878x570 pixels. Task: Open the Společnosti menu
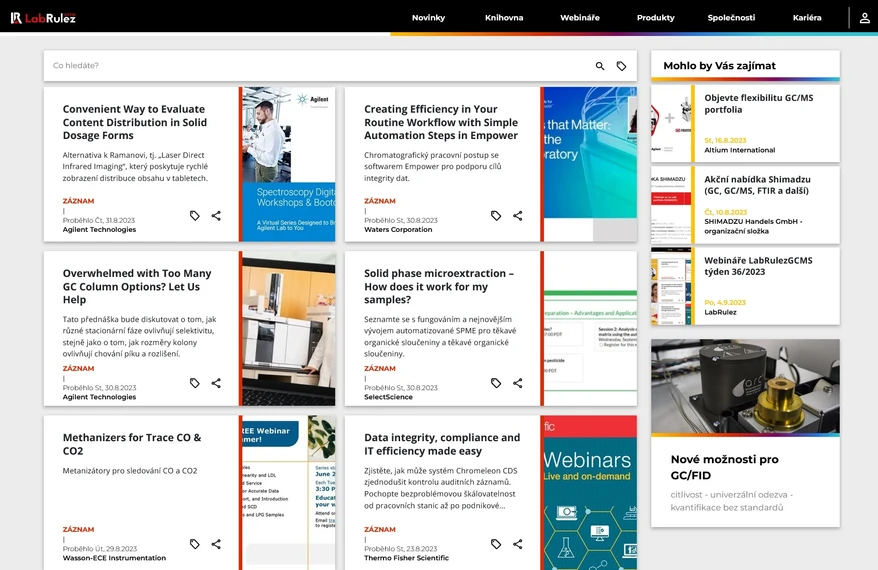pos(731,18)
